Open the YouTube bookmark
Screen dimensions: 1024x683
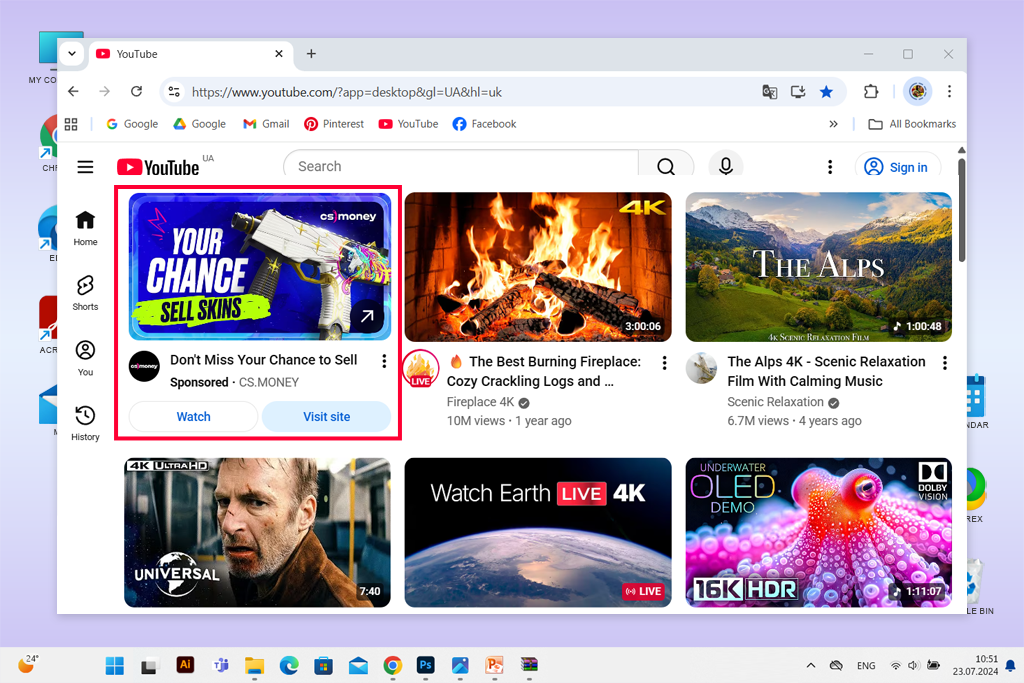[x=408, y=124]
